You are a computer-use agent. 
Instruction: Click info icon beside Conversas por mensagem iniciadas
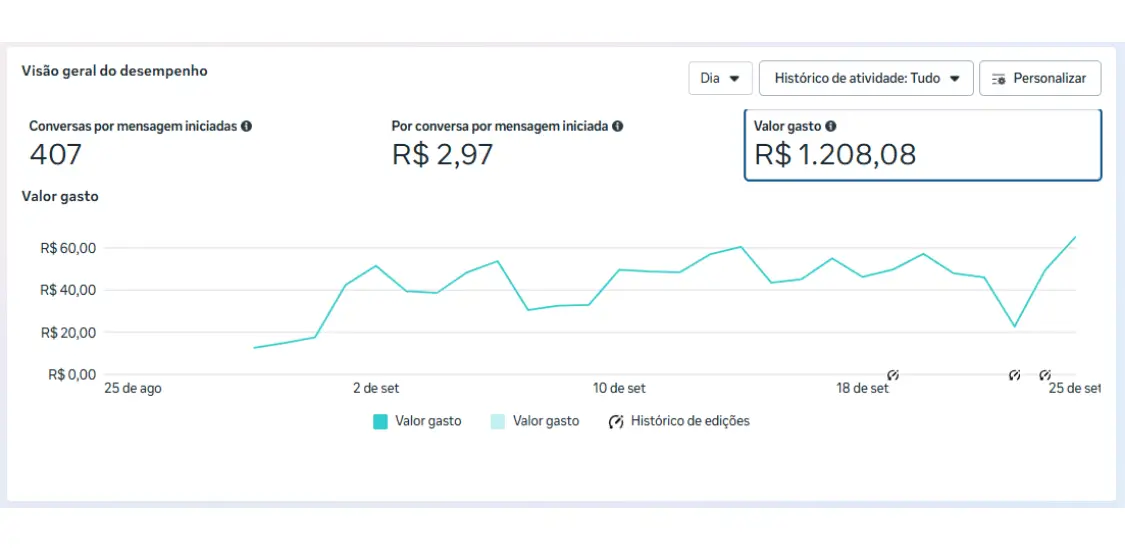[246, 127]
